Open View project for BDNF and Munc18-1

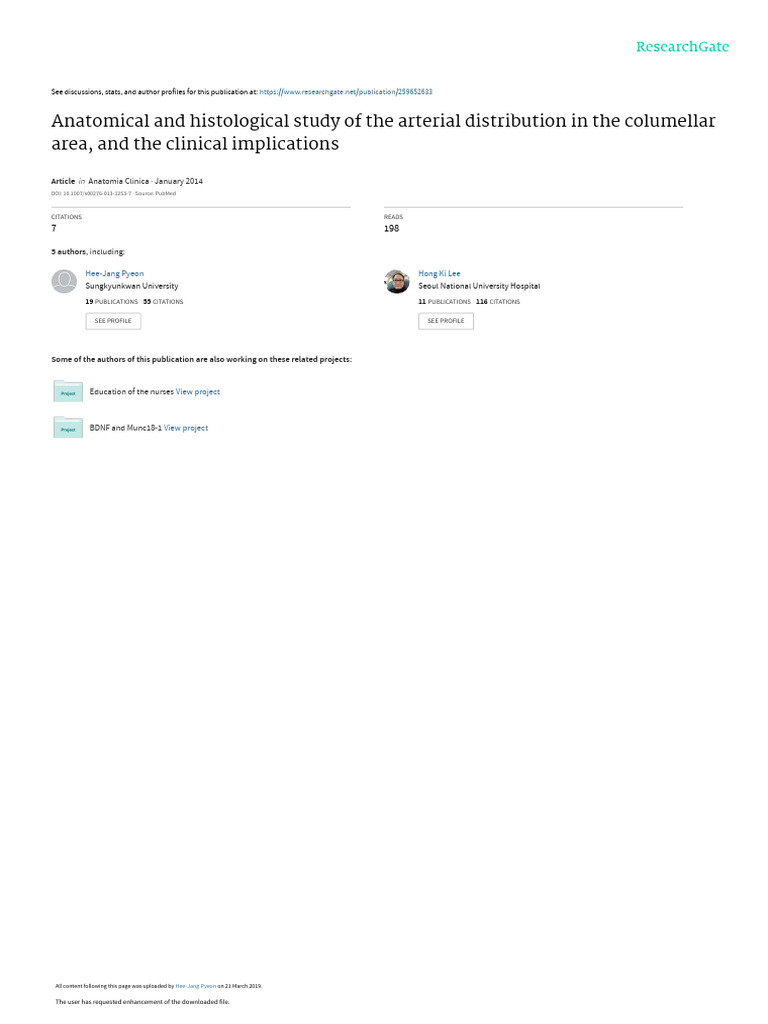click(186, 428)
